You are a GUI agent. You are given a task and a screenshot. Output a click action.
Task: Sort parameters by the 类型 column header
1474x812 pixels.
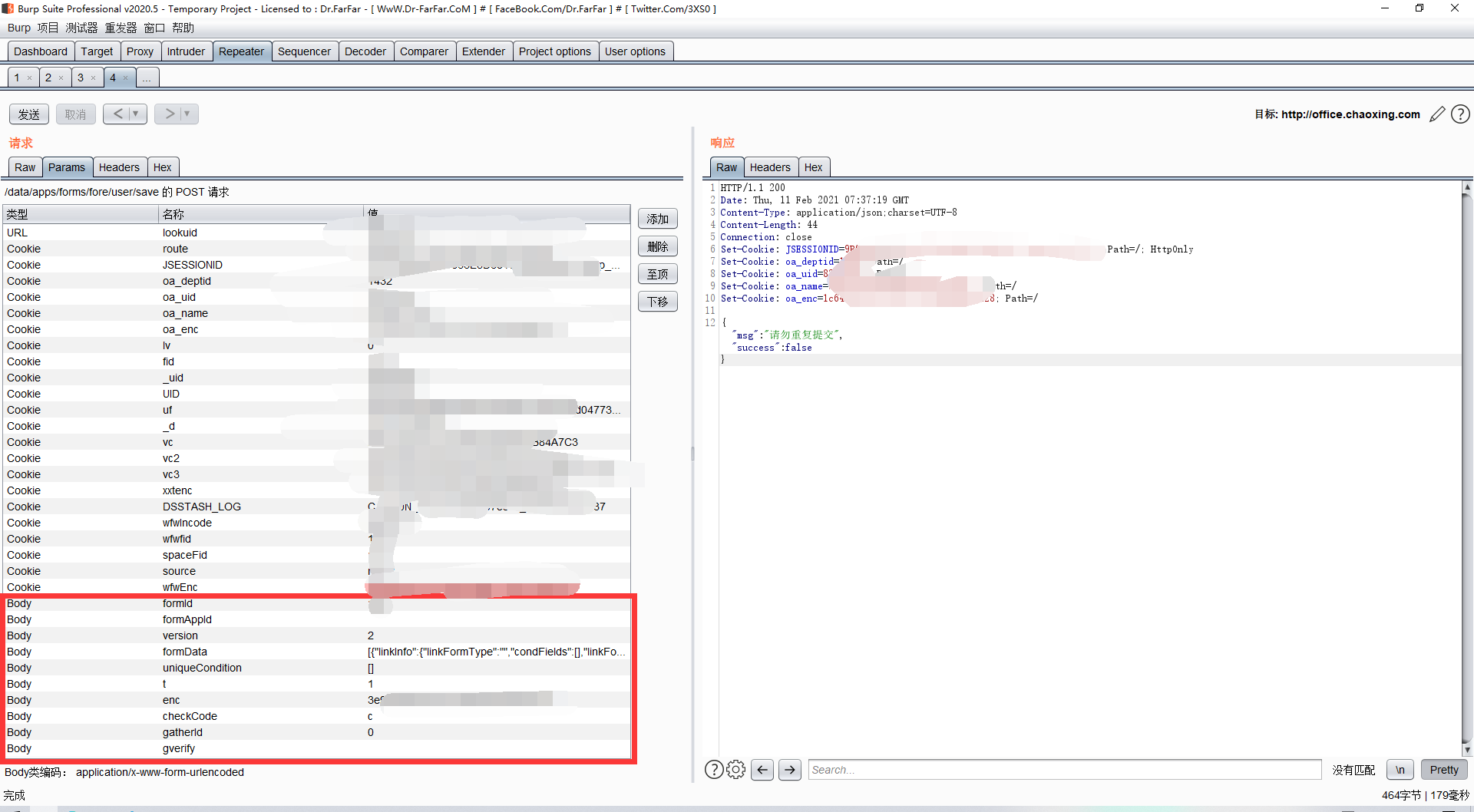[x=81, y=214]
